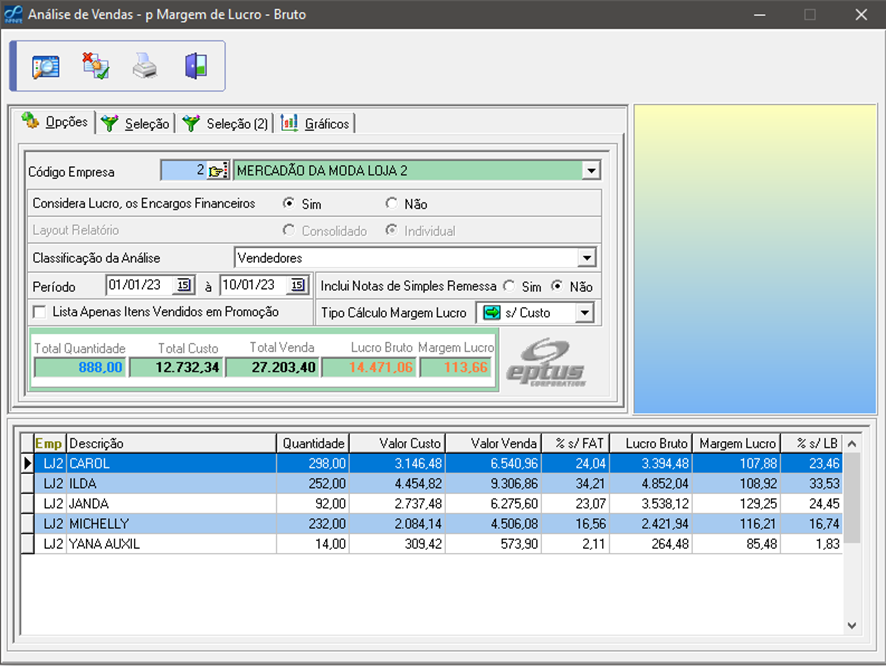The width and height of the screenshot is (886, 666).
Task: Click the Eptus Corporation logo
Action: coord(545,362)
